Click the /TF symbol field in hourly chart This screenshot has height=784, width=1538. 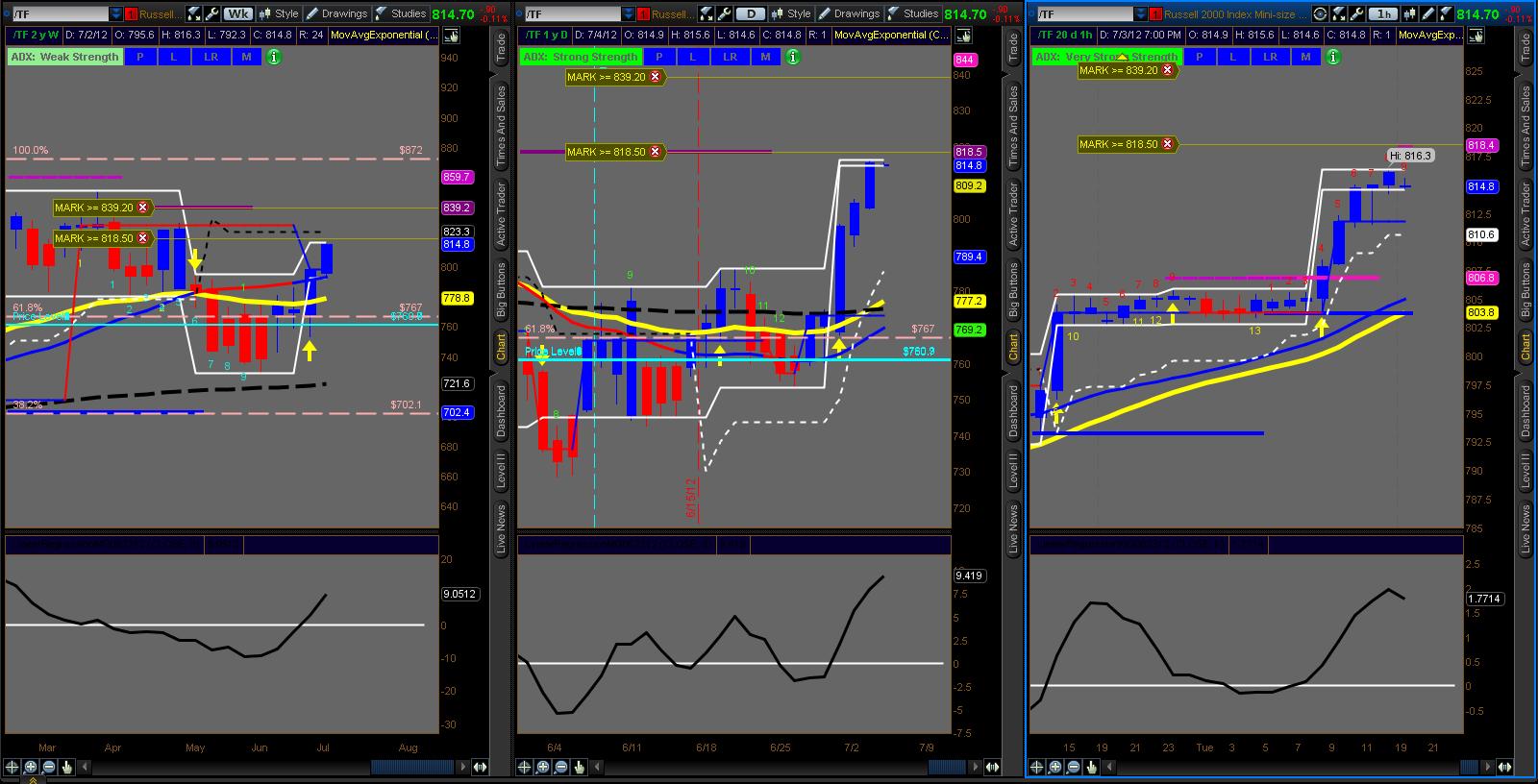point(1085,14)
